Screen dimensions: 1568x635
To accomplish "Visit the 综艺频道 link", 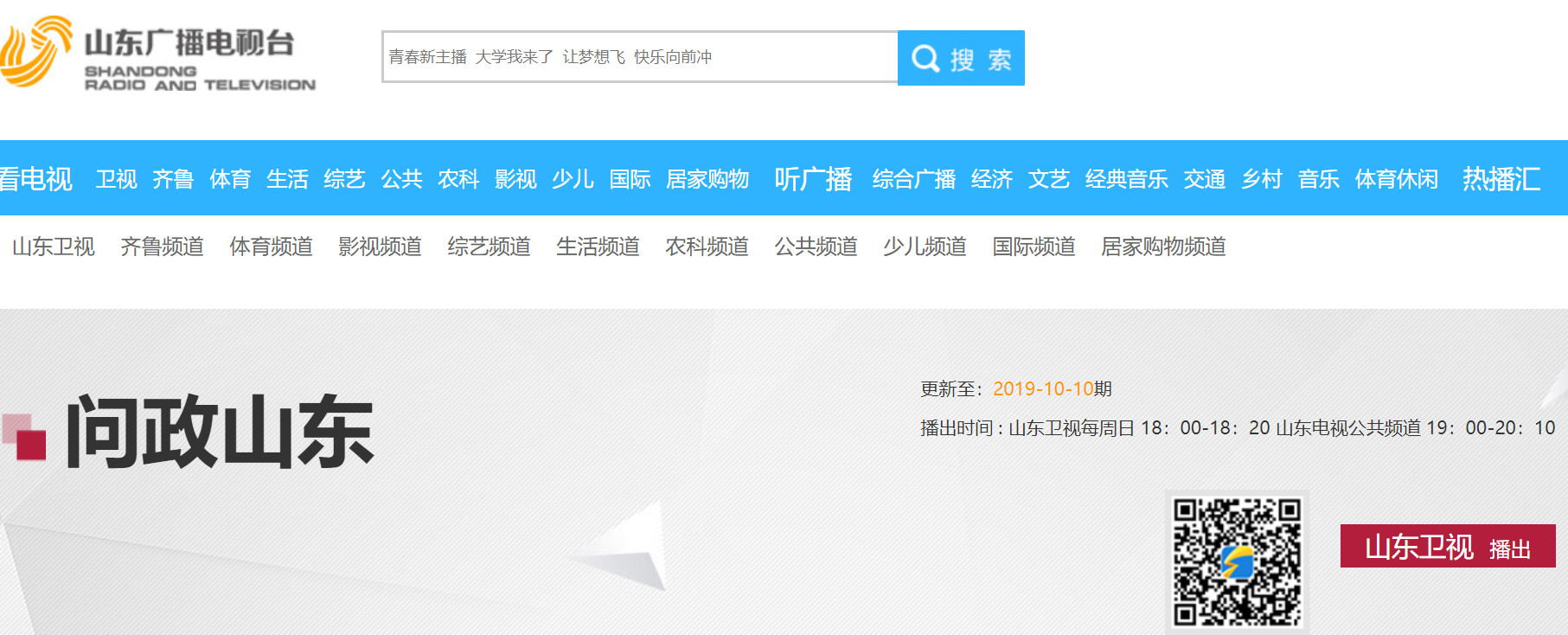I will 490,247.
